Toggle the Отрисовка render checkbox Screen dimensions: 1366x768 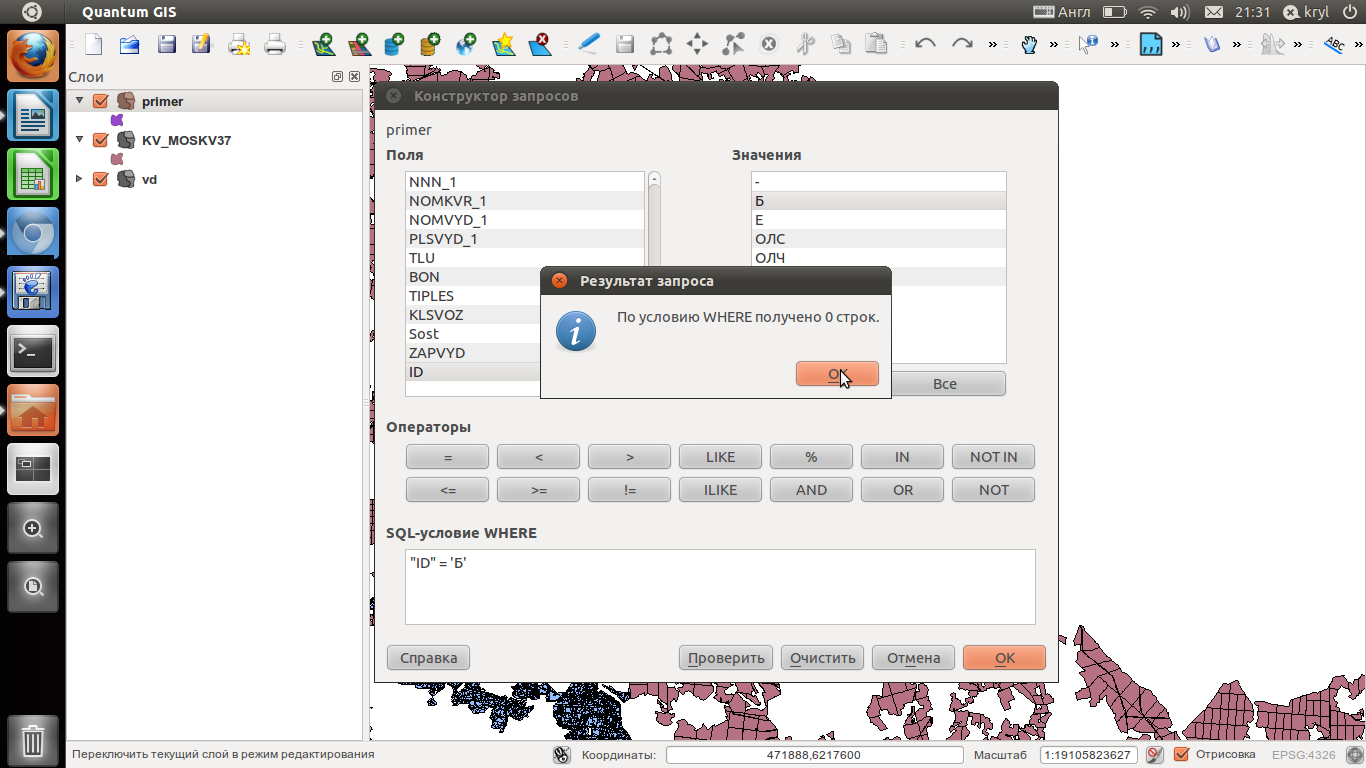tap(1181, 755)
